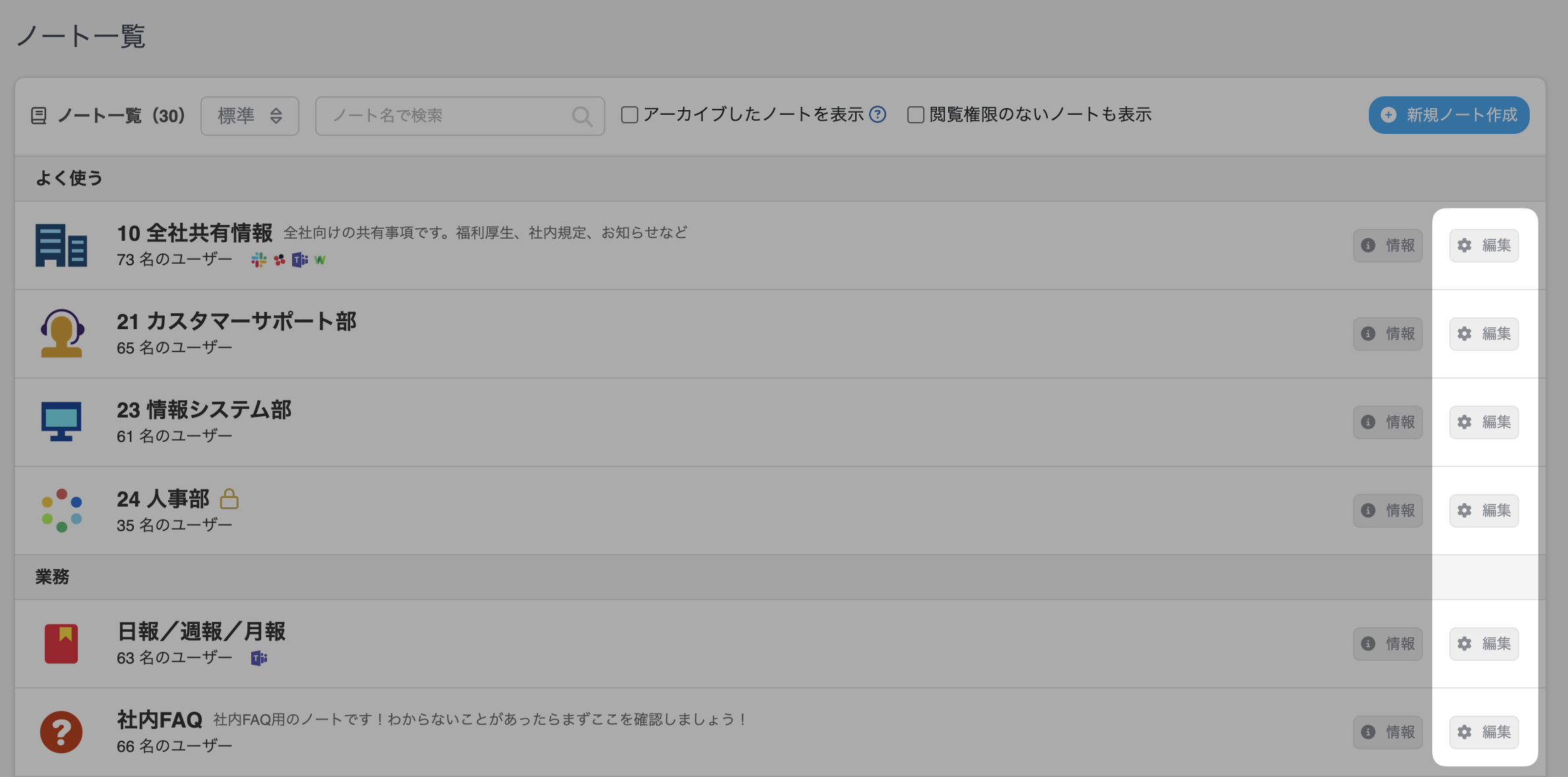Image resolution: width=1568 pixels, height=777 pixels.
Task: Click the red flower integration icon on 全社共有情報
Action: click(280, 259)
